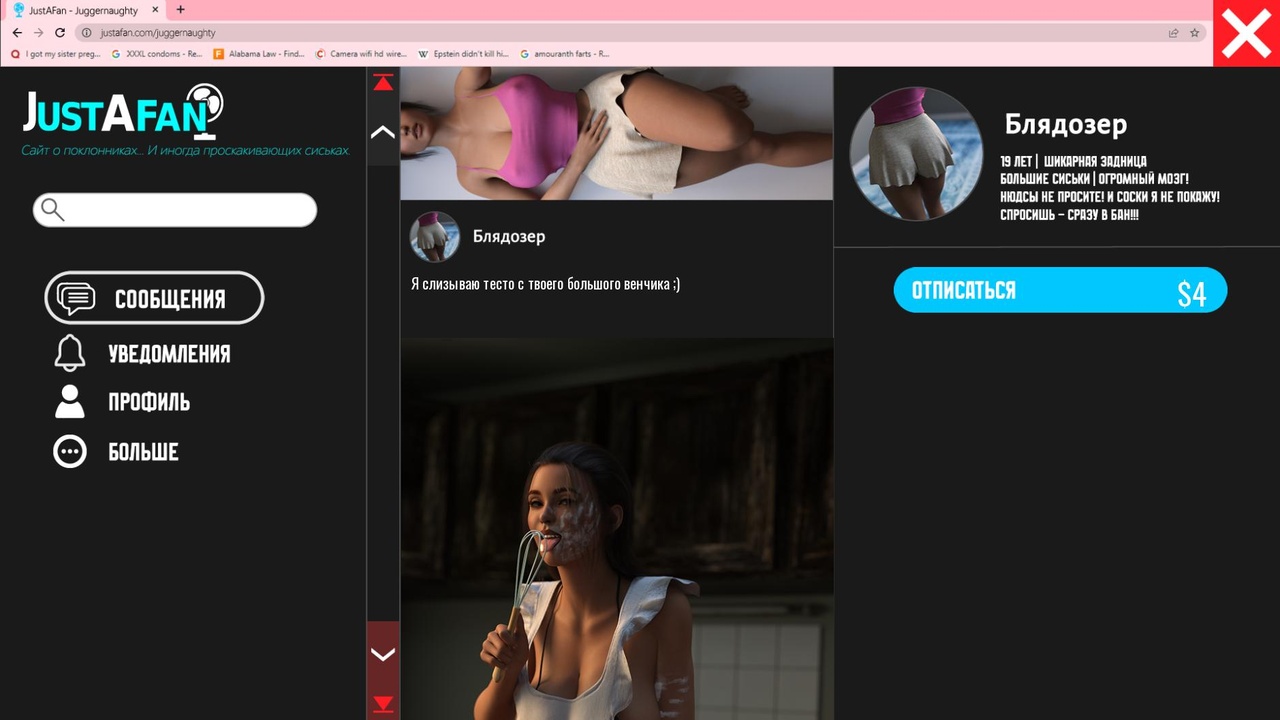
Task: Click the white chevron up in the feed scrollbar
Action: 383,131
